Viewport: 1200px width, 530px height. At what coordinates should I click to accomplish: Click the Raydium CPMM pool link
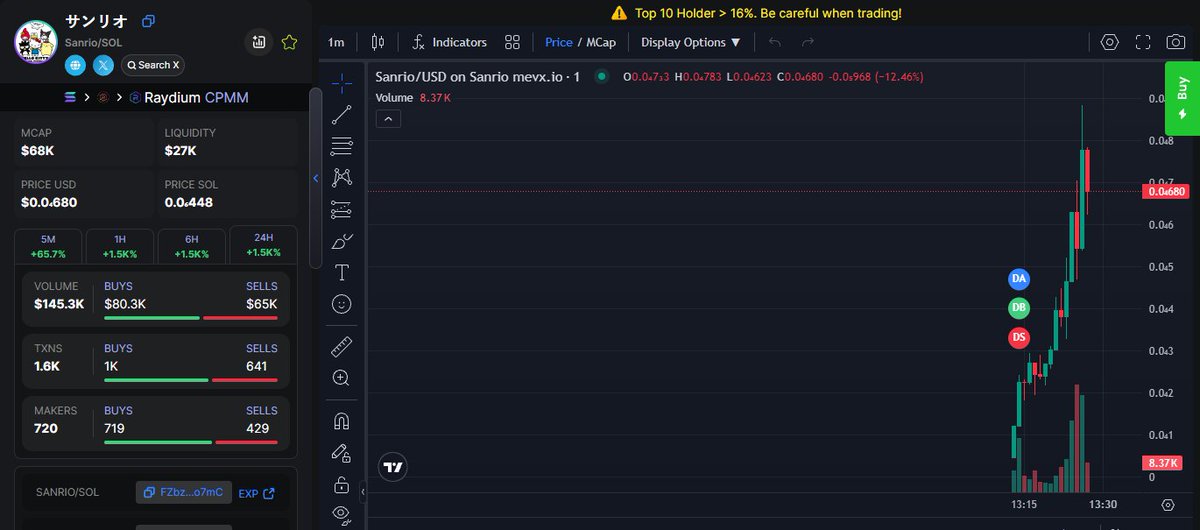(x=188, y=97)
